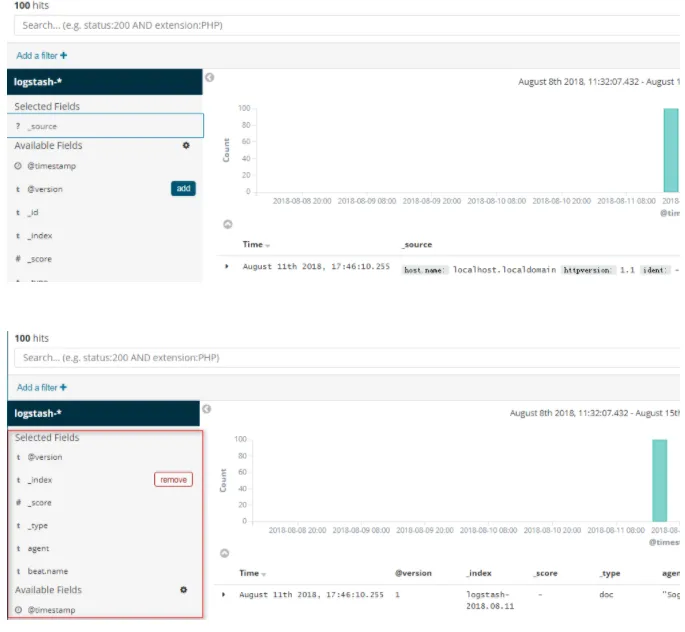Click upper 'Add a filter' link

42,55
